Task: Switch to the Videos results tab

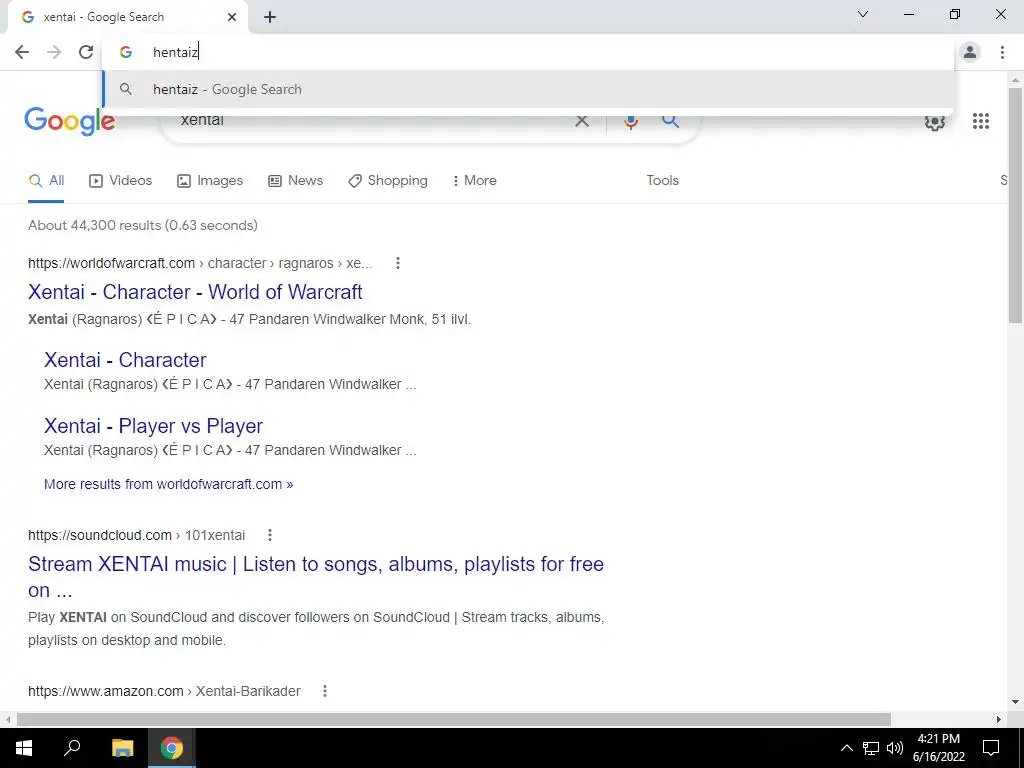Action: [121, 181]
